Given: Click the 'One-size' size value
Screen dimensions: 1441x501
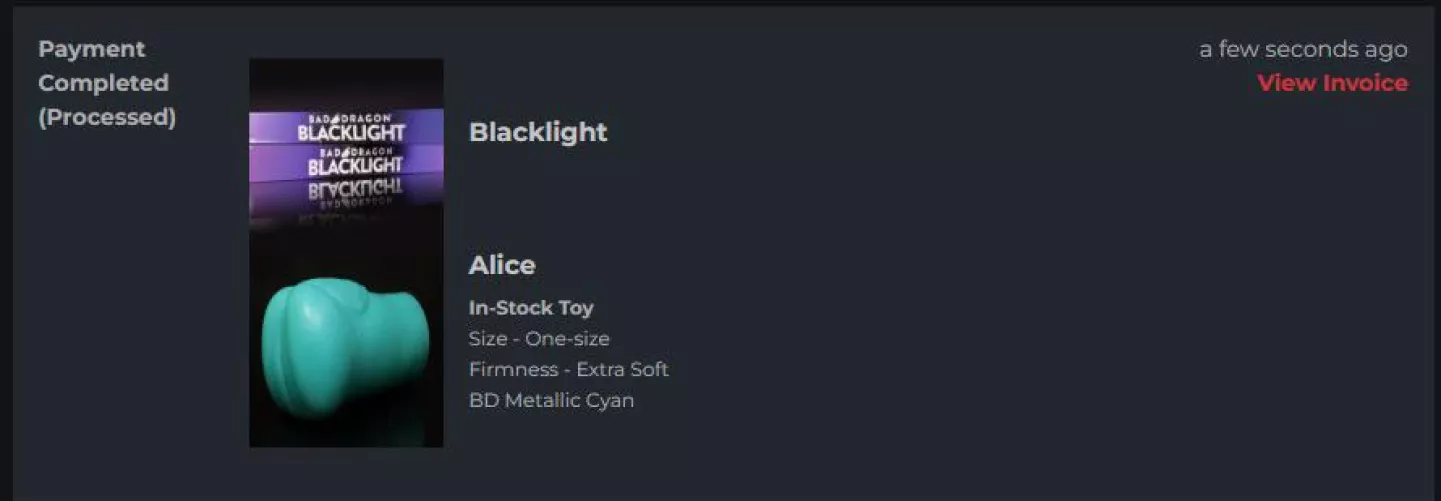Looking at the screenshot, I should [567, 339].
